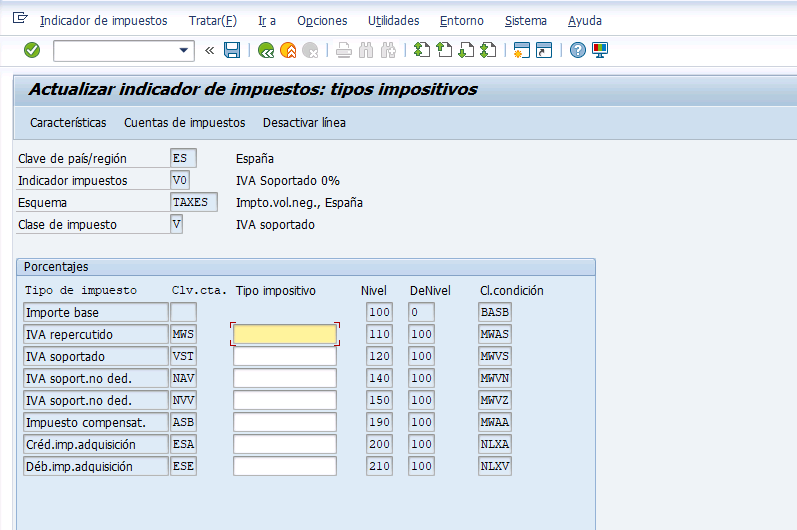Image resolution: width=797 pixels, height=530 pixels.
Task: Create a new session window icon
Action: coord(522,50)
